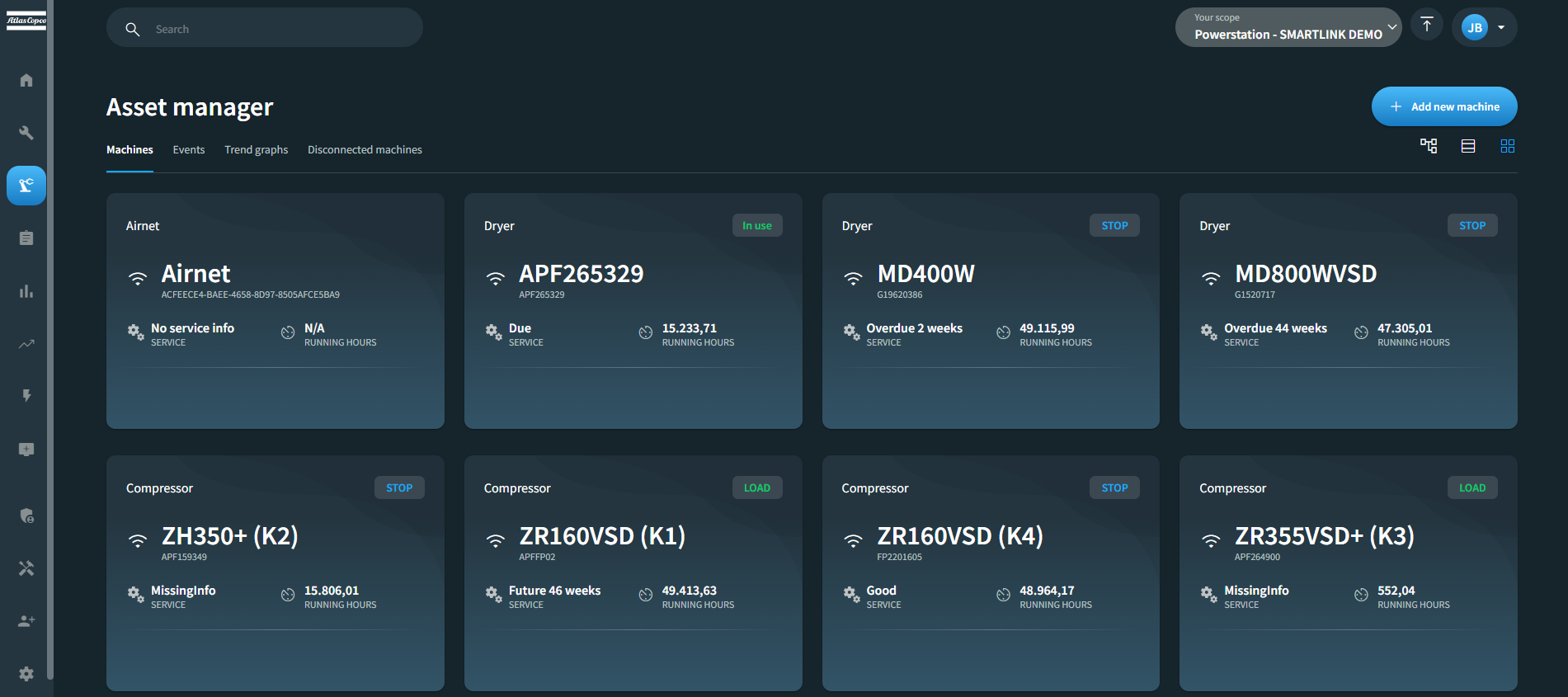Click the '15.233,71' running hours value
The height and width of the screenshot is (697, 1568).
click(689, 328)
